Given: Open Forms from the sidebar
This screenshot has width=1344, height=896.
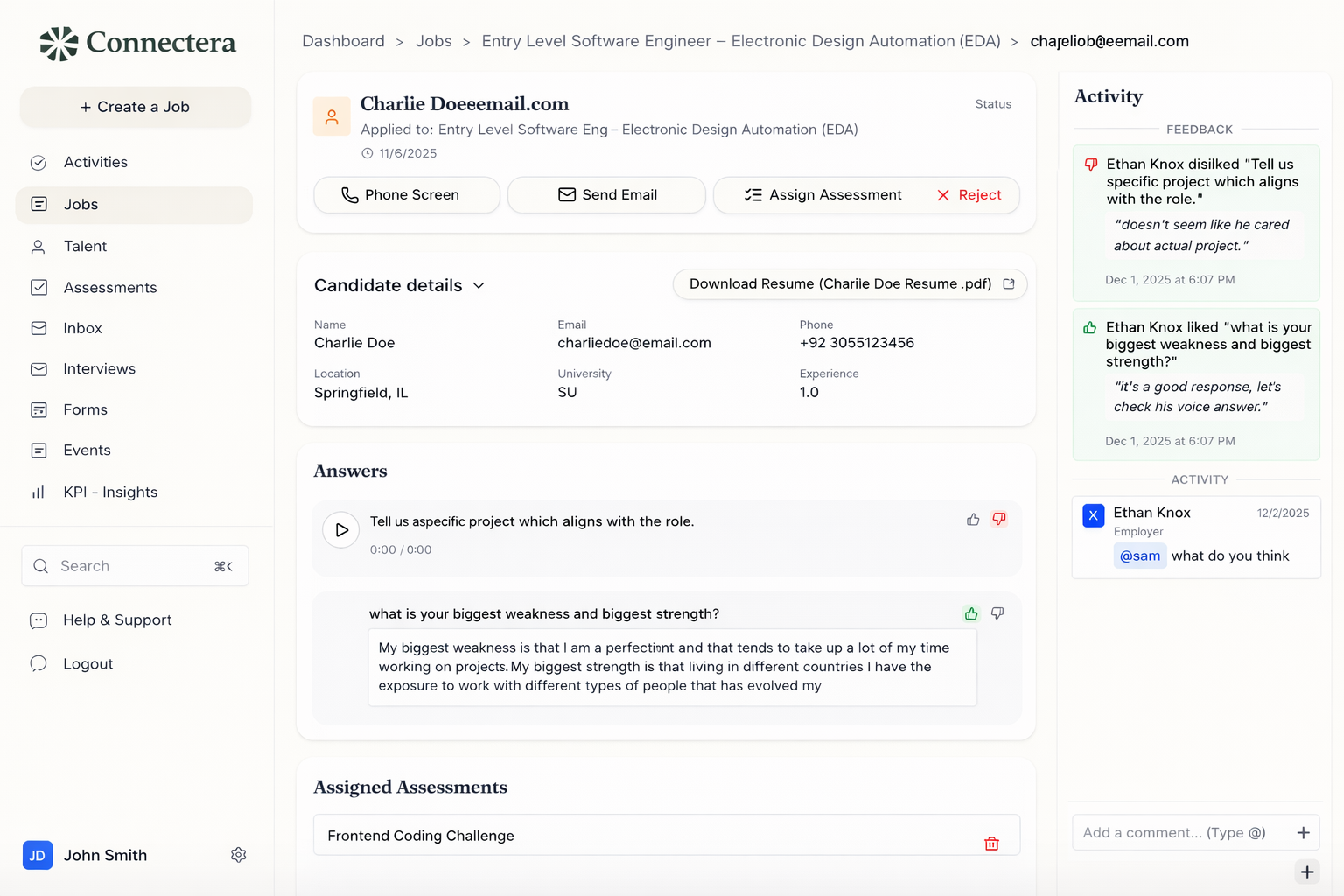Looking at the screenshot, I should pos(85,409).
